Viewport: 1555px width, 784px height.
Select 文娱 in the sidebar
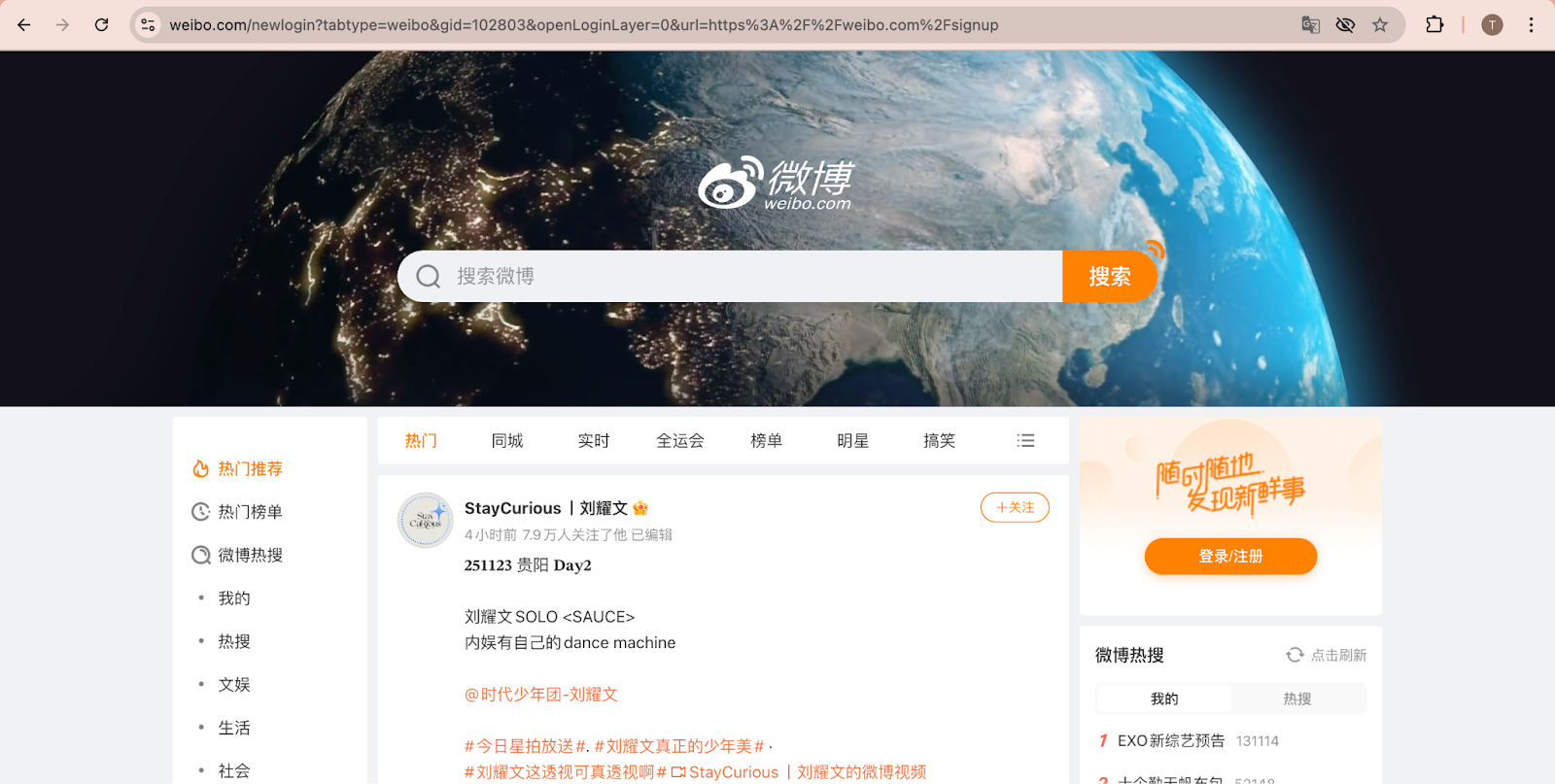pos(234,685)
